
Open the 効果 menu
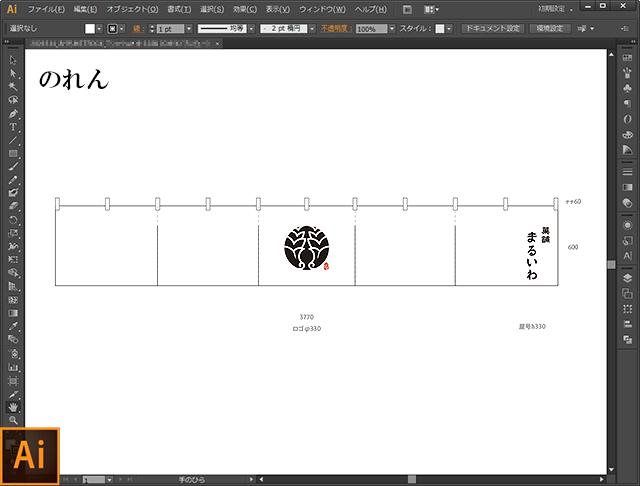click(245, 9)
